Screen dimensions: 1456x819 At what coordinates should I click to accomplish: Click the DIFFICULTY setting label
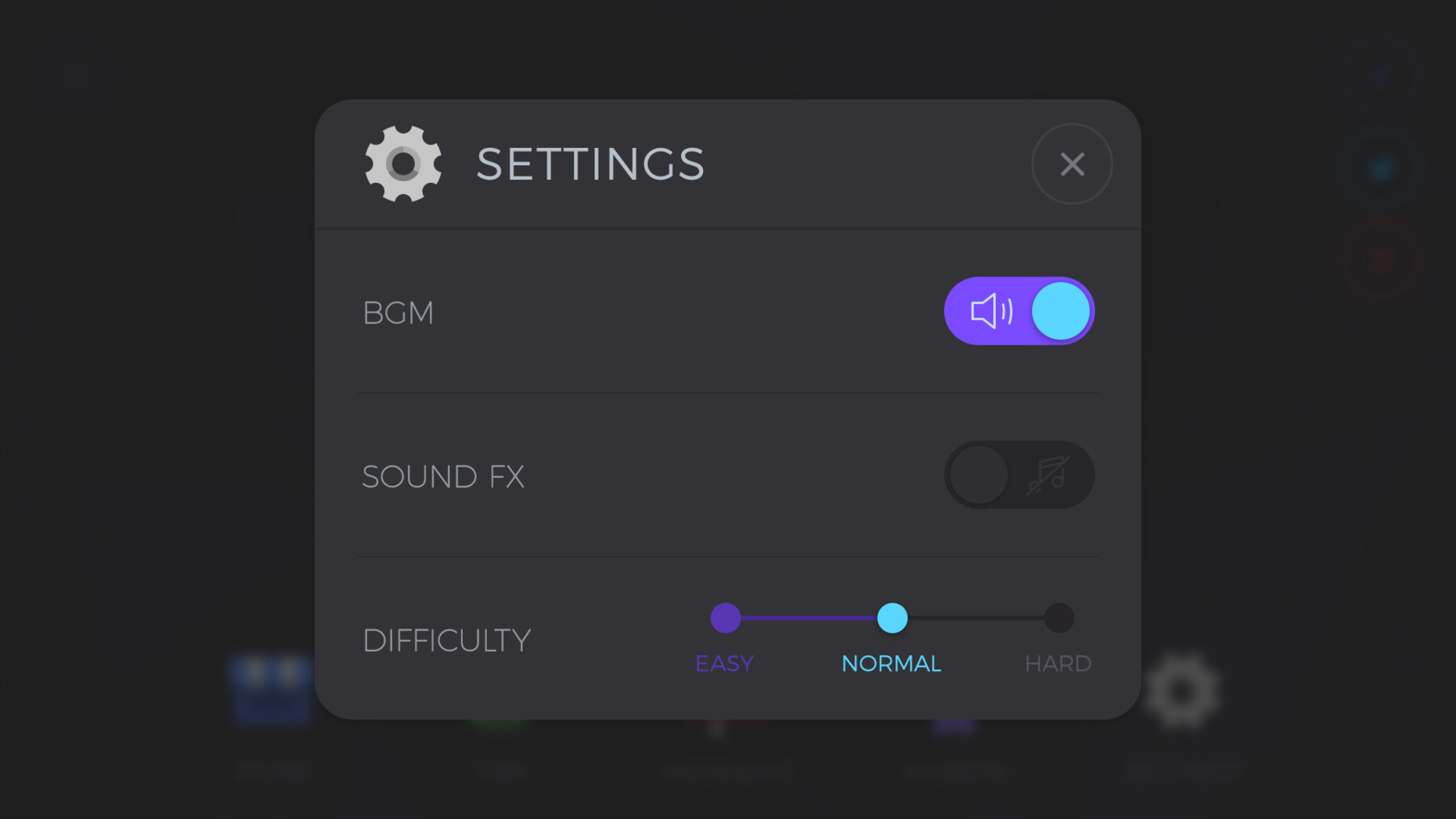click(x=447, y=640)
